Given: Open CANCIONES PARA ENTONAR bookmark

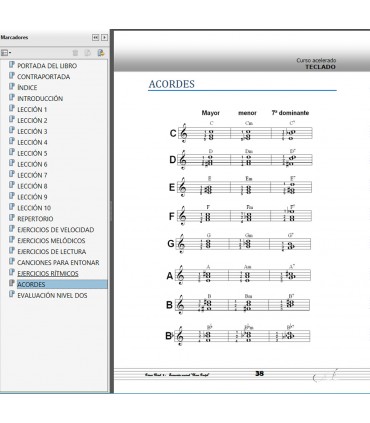Looking at the screenshot, I should [x=58, y=262].
